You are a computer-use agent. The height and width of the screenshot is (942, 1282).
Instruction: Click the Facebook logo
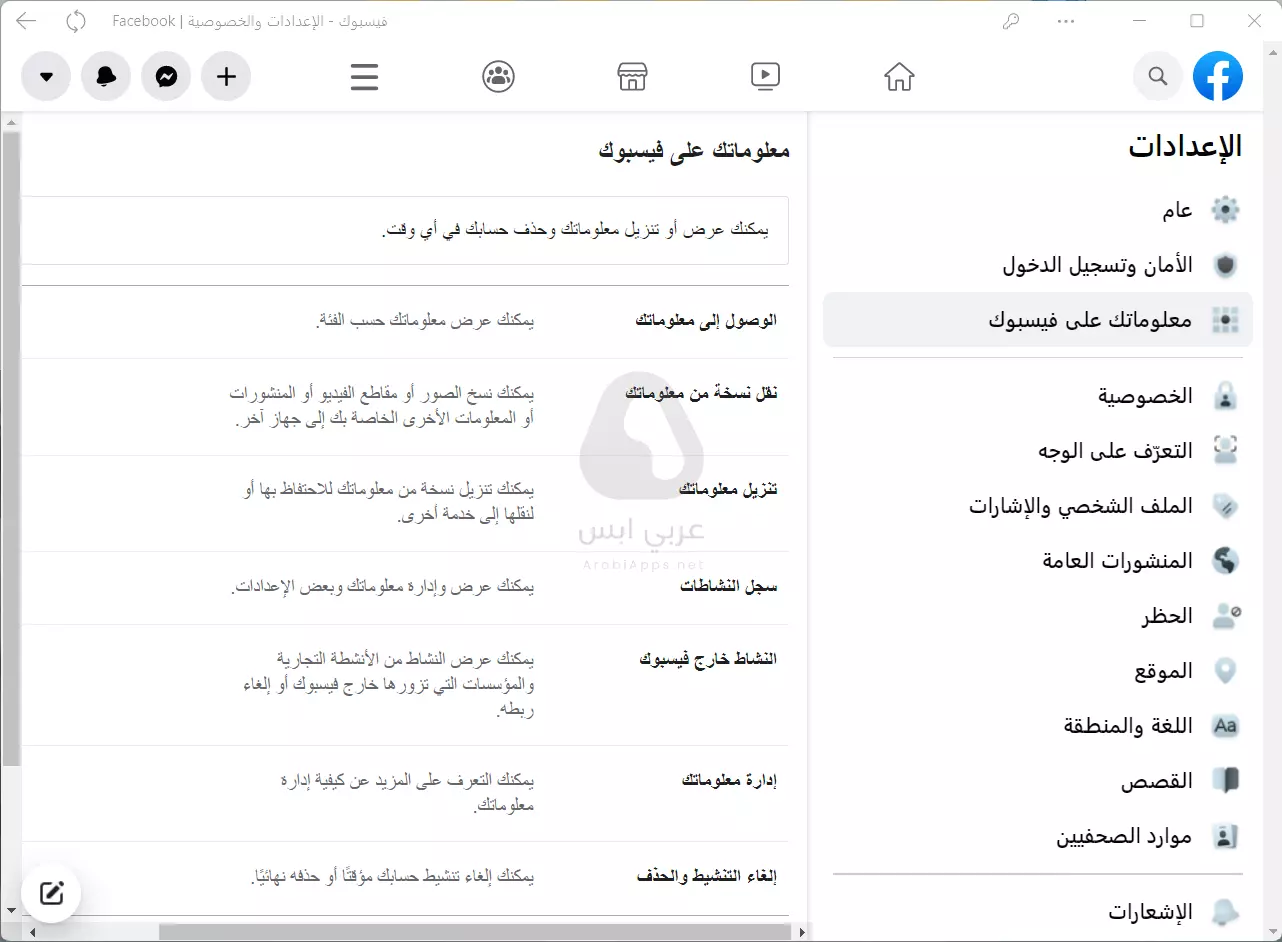click(x=1218, y=75)
